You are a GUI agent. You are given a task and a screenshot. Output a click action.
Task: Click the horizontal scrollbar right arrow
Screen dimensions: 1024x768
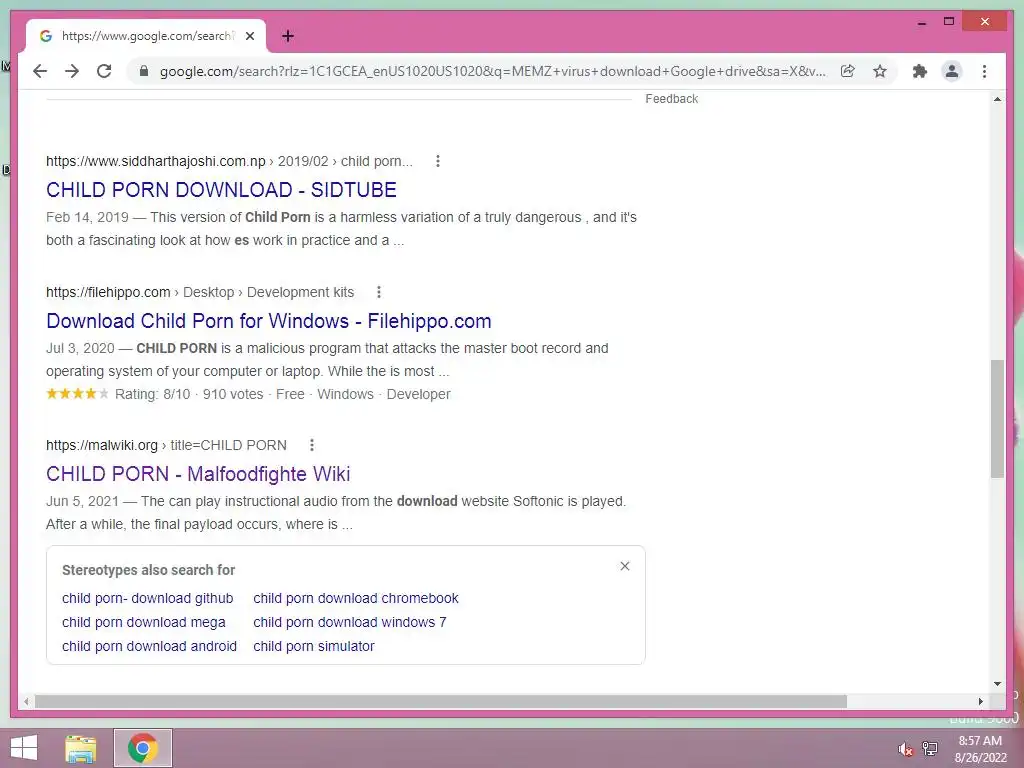(980, 701)
